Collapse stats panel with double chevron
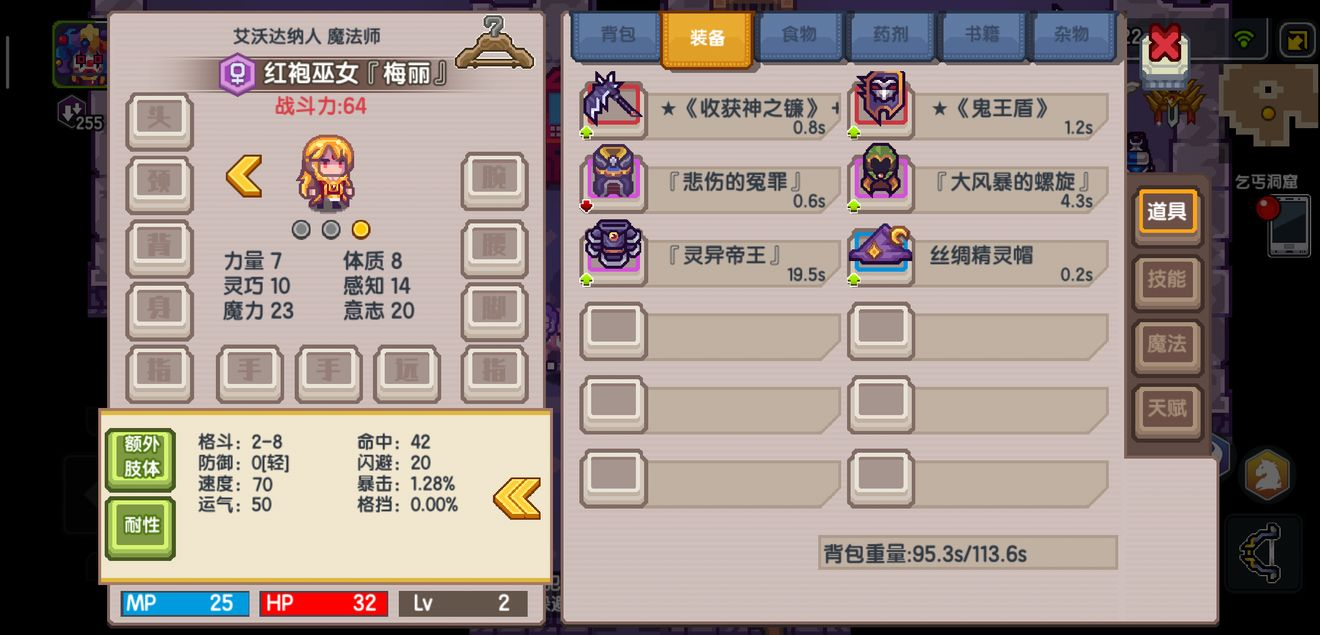 [517, 498]
